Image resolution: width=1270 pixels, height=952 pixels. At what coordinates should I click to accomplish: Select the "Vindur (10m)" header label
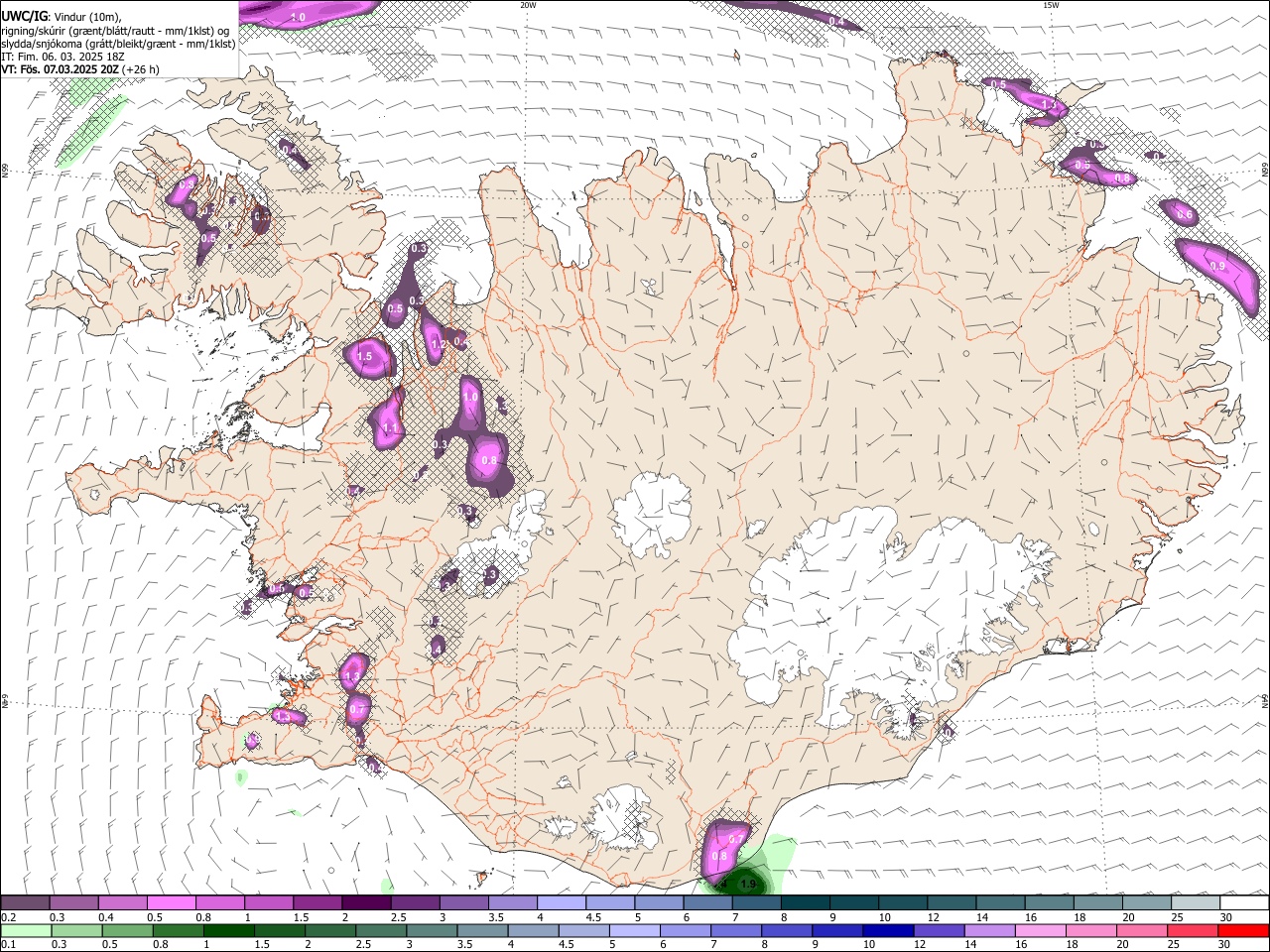(85, 17)
